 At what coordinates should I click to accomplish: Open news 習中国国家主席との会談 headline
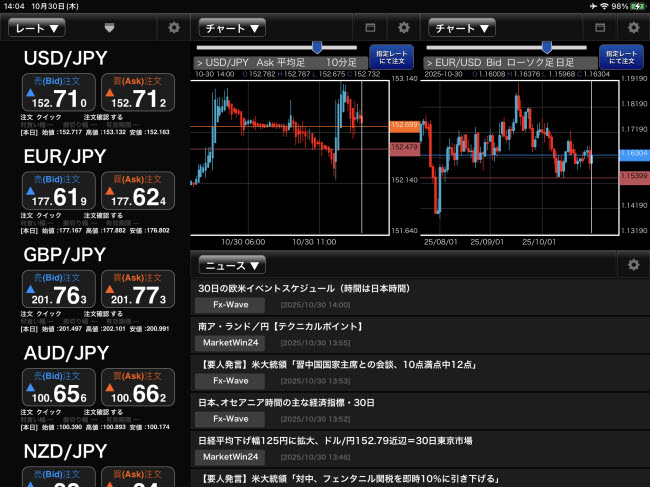click(x=420, y=373)
